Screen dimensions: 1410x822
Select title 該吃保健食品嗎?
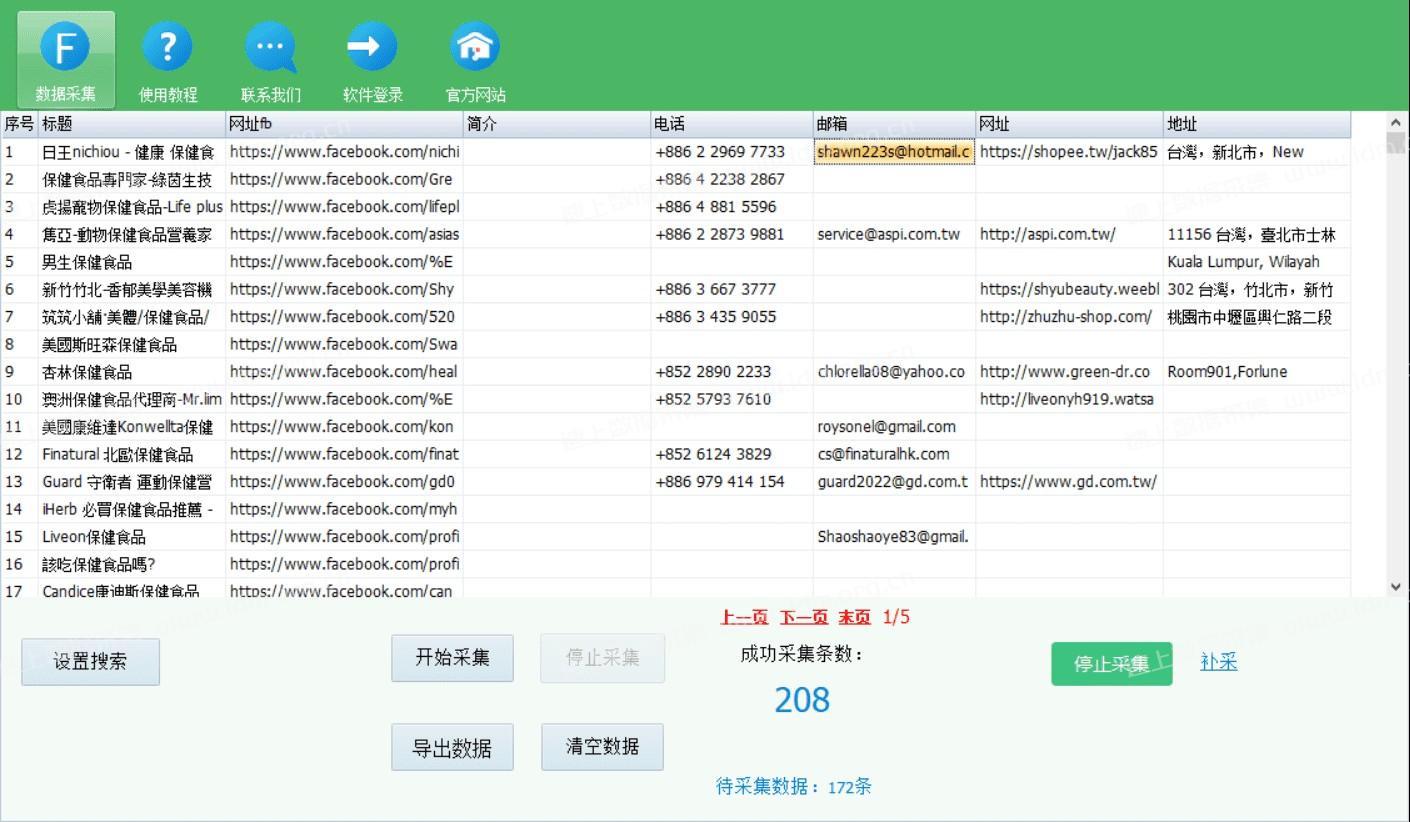[x=131, y=564]
